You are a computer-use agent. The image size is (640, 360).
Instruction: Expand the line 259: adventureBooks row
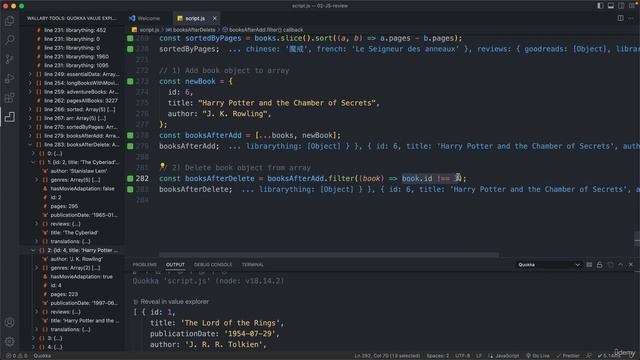point(30,92)
